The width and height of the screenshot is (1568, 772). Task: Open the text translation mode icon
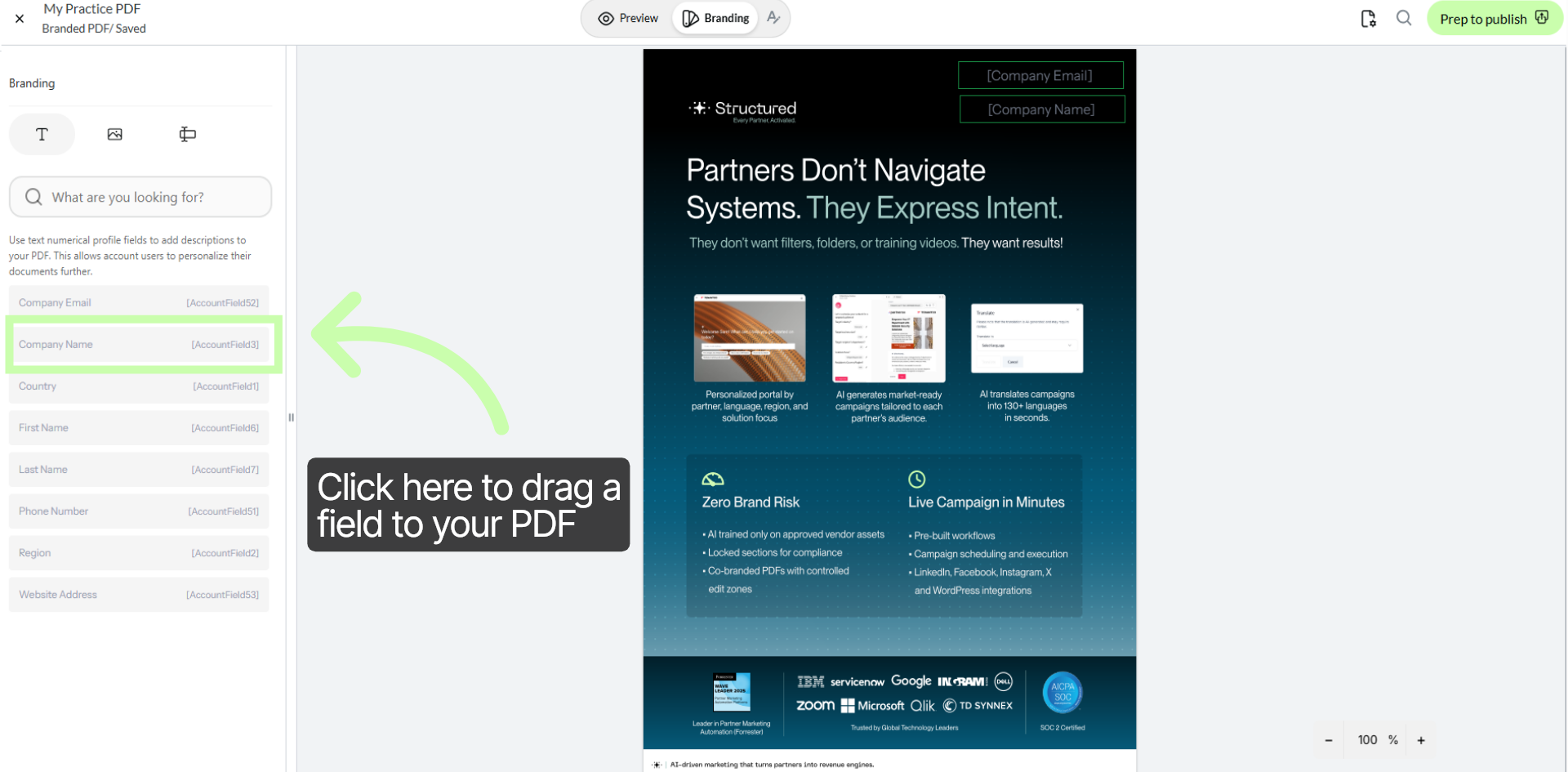pos(773,18)
